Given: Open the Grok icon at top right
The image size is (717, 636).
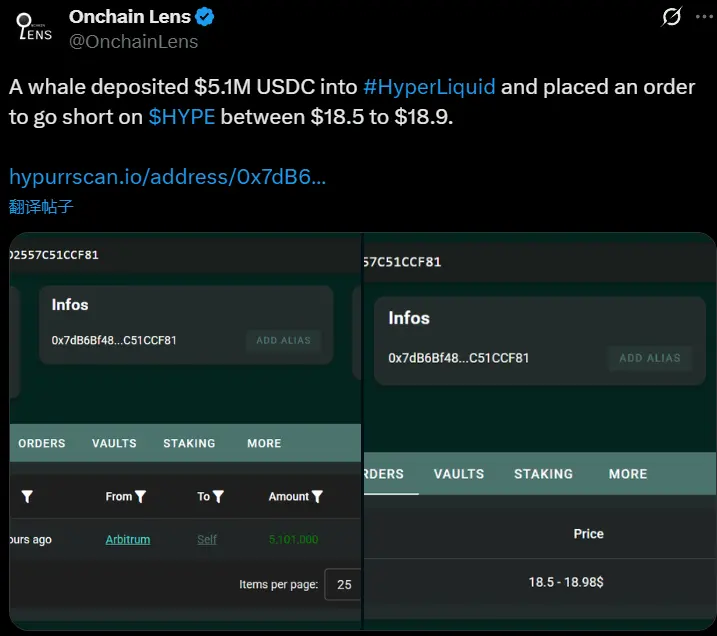Looking at the screenshot, I should 672,17.
